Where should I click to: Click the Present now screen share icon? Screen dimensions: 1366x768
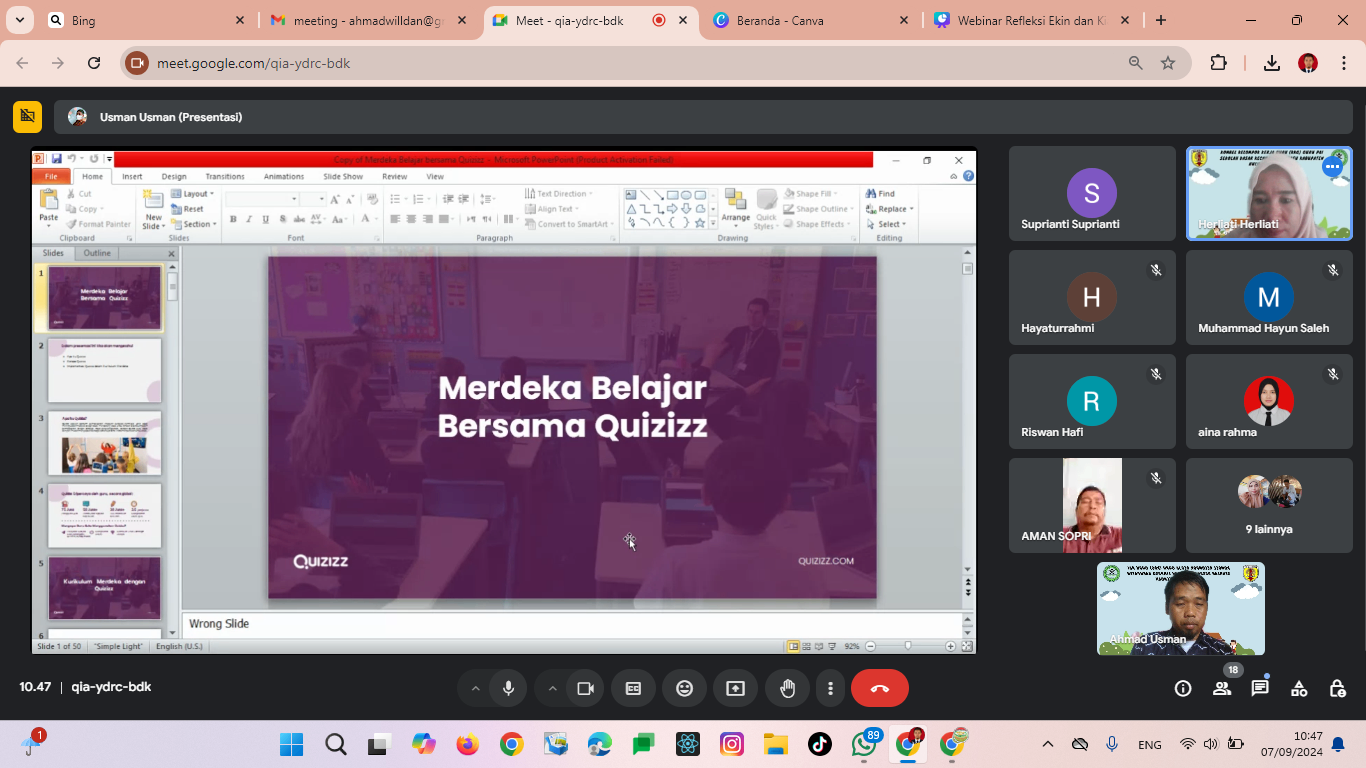[736, 688]
